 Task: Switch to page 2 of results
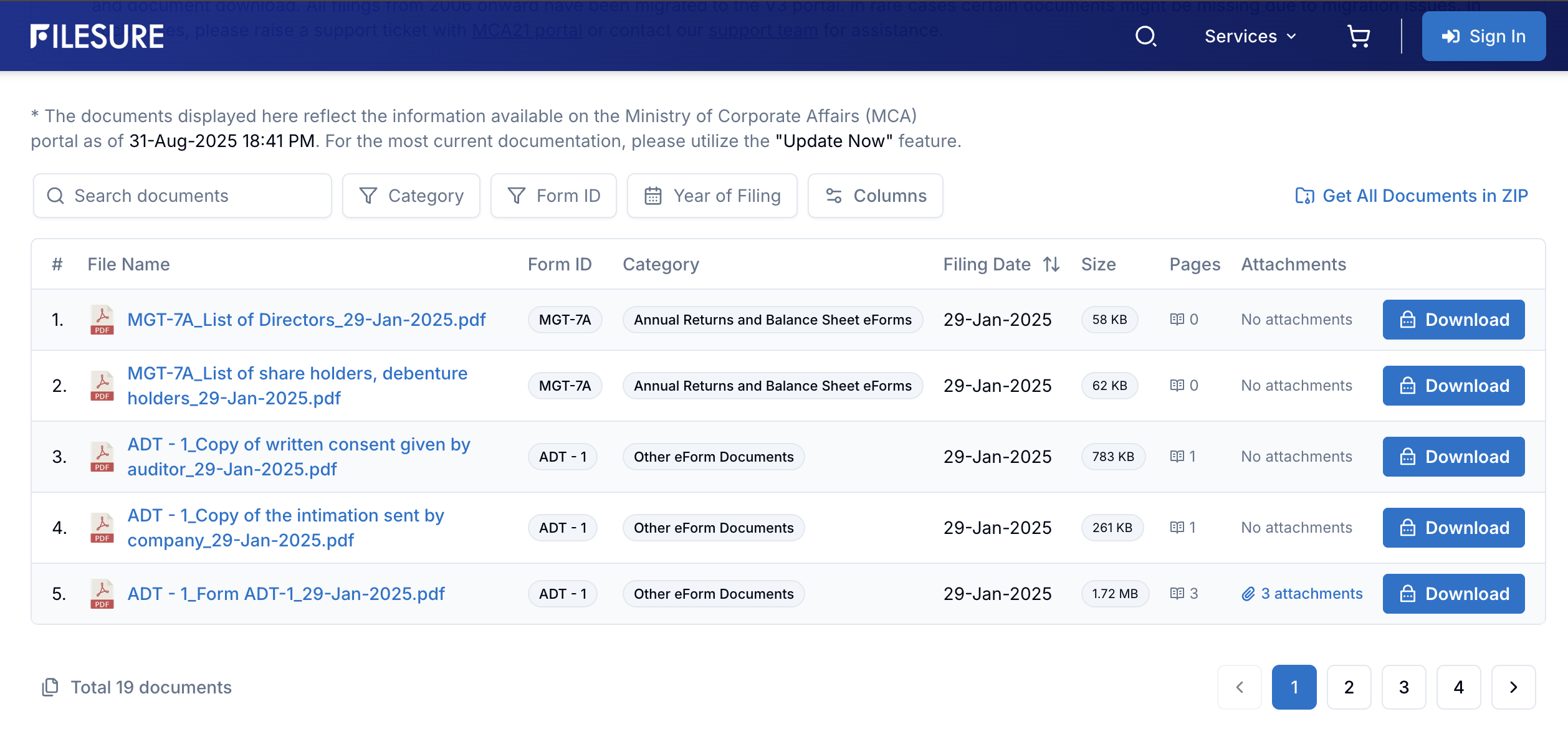click(1349, 687)
